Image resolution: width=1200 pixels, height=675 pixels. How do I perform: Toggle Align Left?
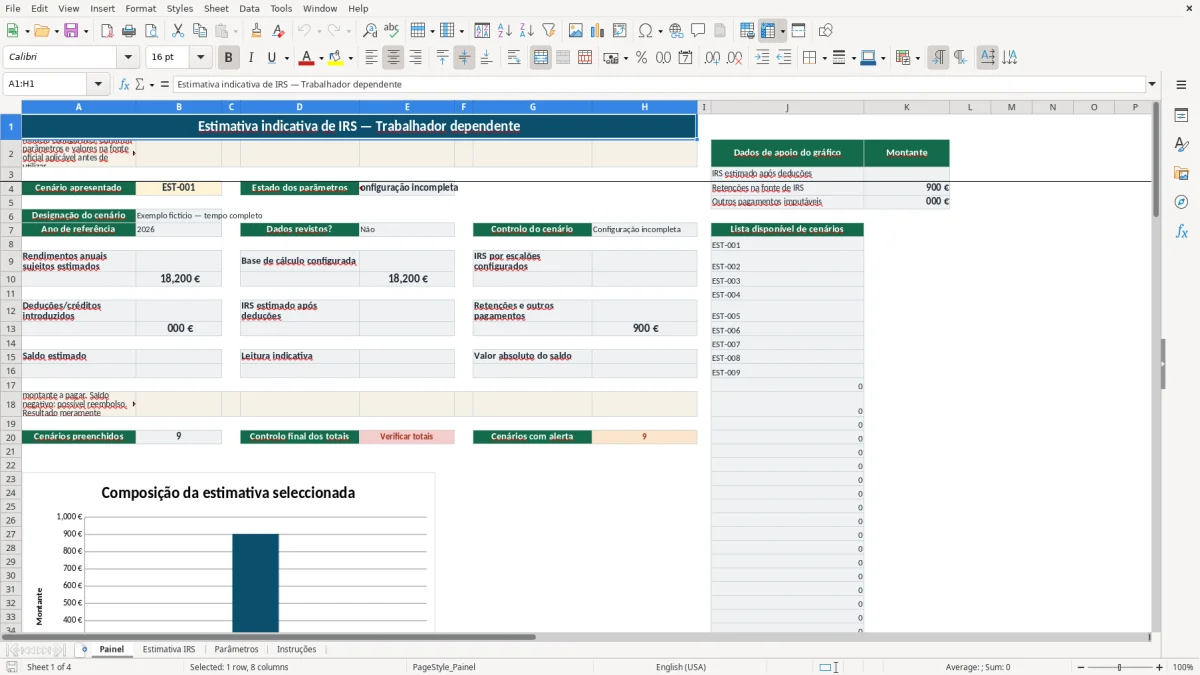point(372,58)
